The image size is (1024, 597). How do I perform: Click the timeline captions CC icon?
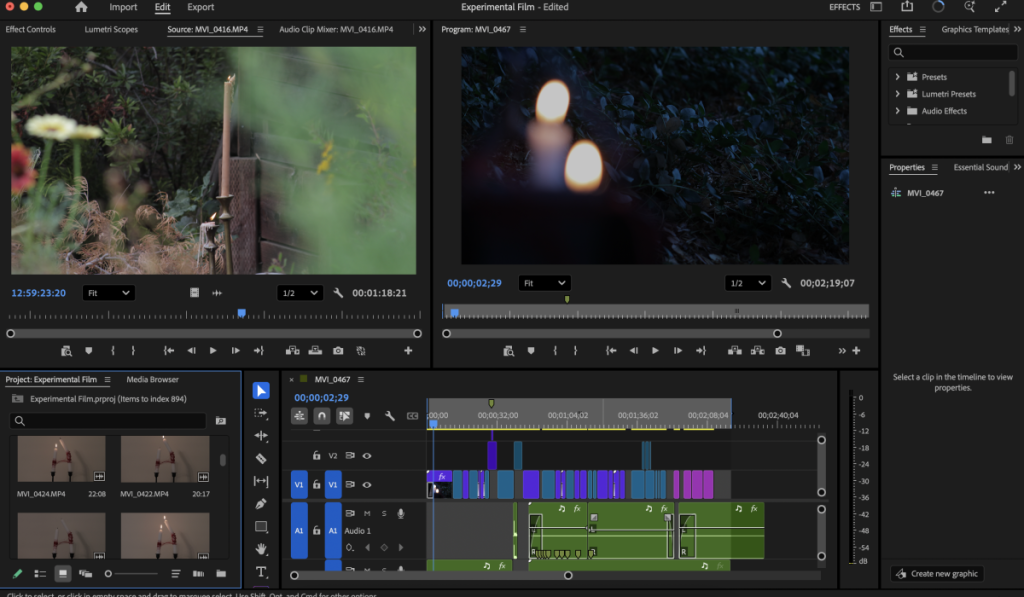(x=412, y=415)
